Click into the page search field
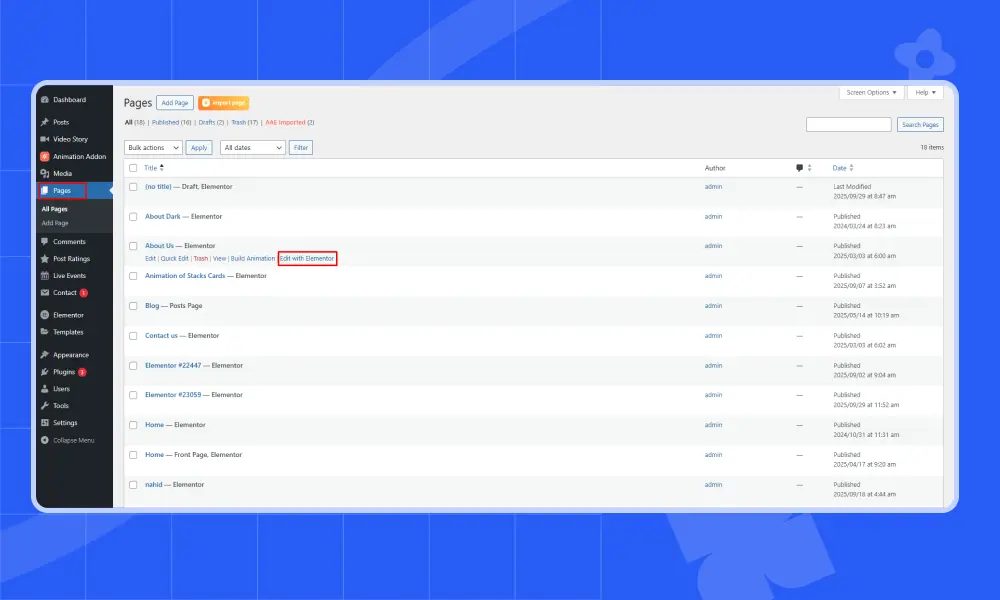The width and height of the screenshot is (1000, 600). (848, 125)
